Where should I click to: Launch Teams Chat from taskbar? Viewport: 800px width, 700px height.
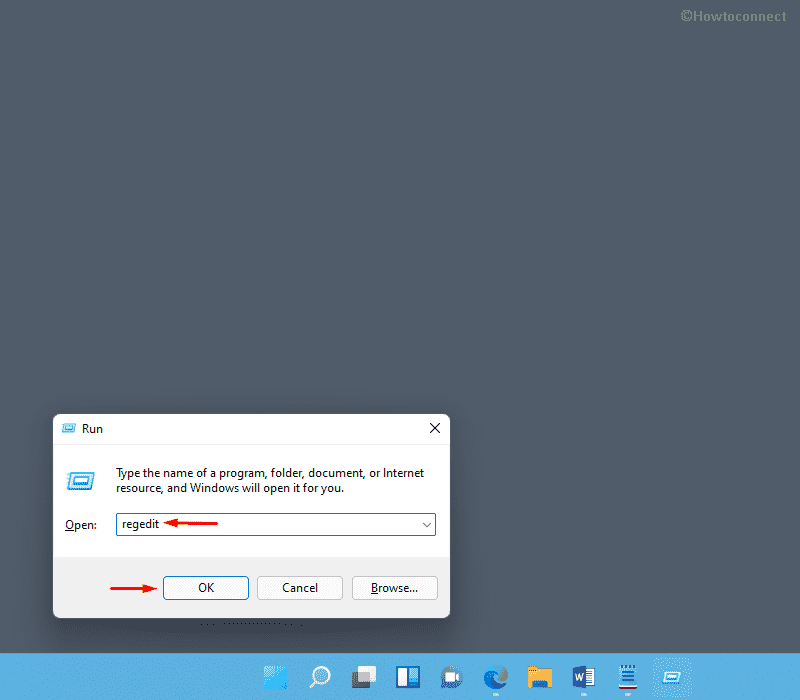[452, 677]
